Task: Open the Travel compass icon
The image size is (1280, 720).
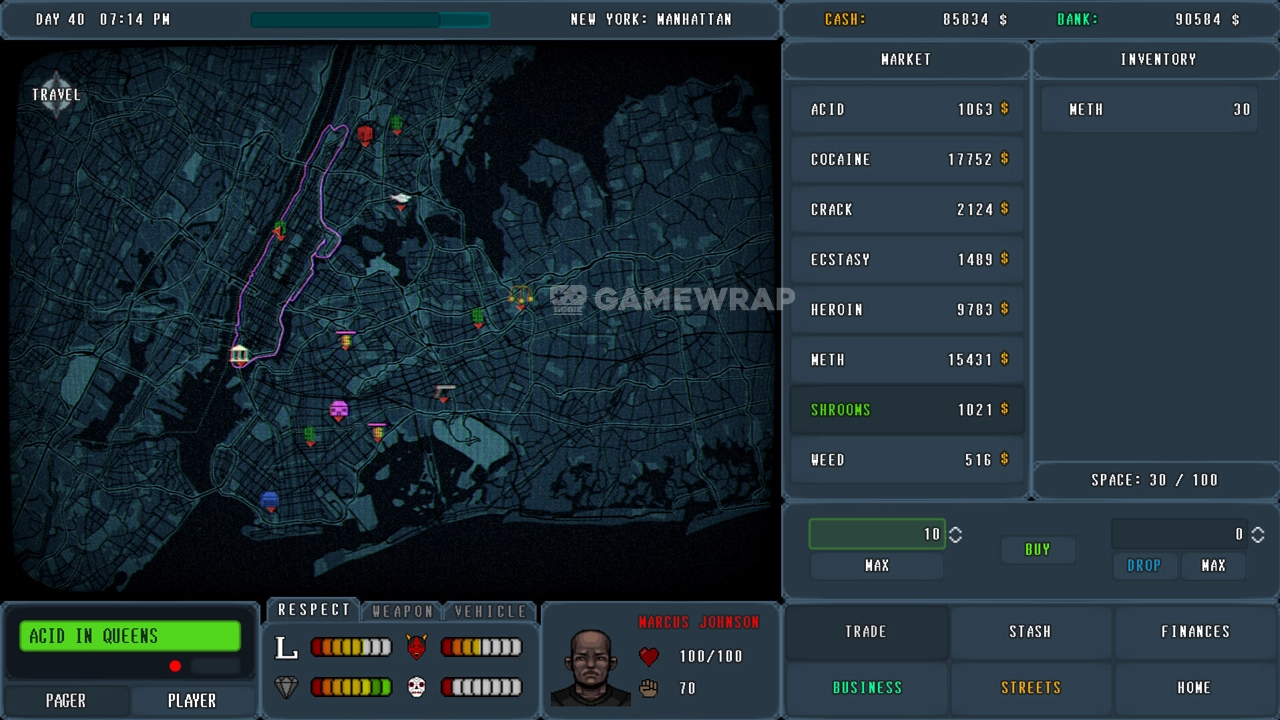Action: click(x=56, y=95)
